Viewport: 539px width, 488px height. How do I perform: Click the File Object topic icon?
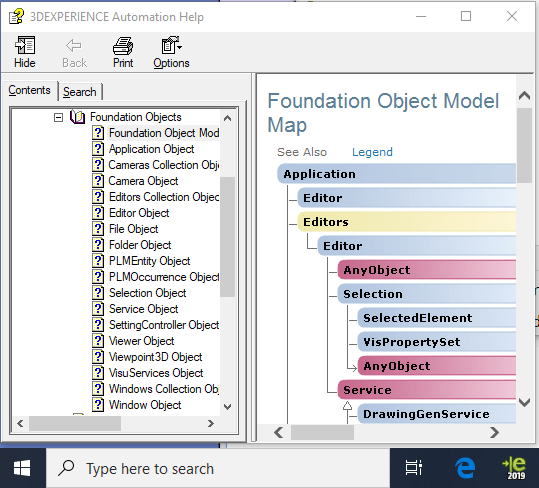click(98, 229)
